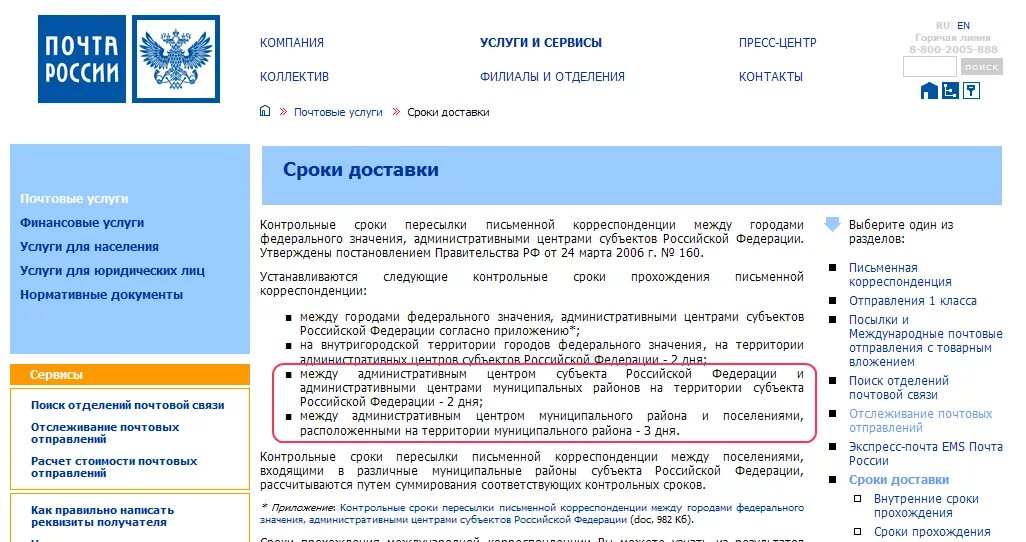Select Сроки доставки in right list
Screen dimensions: 1026x542
click(898, 479)
